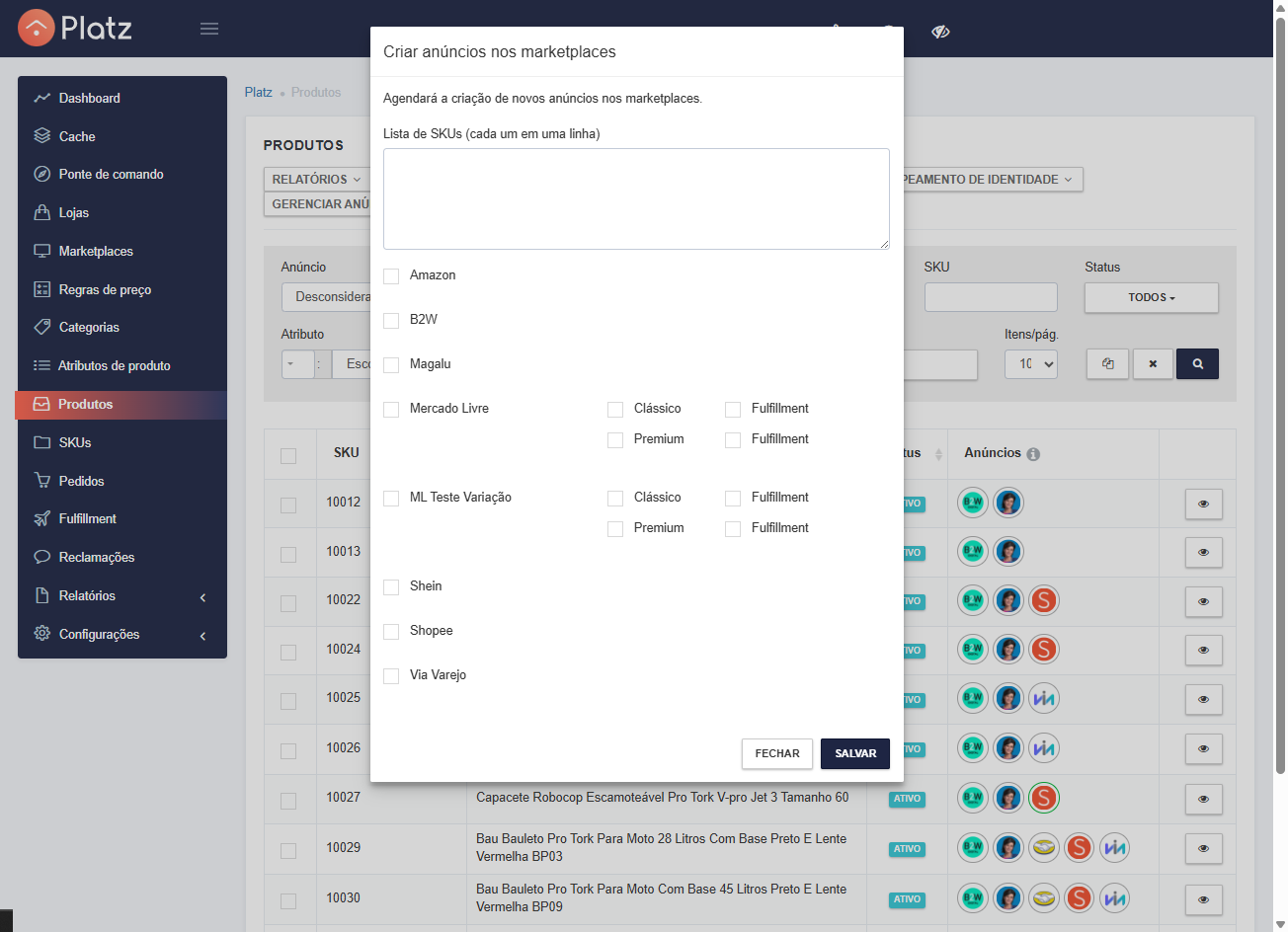
Task: View product 10030 eye button
Action: [x=1203, y=899]
